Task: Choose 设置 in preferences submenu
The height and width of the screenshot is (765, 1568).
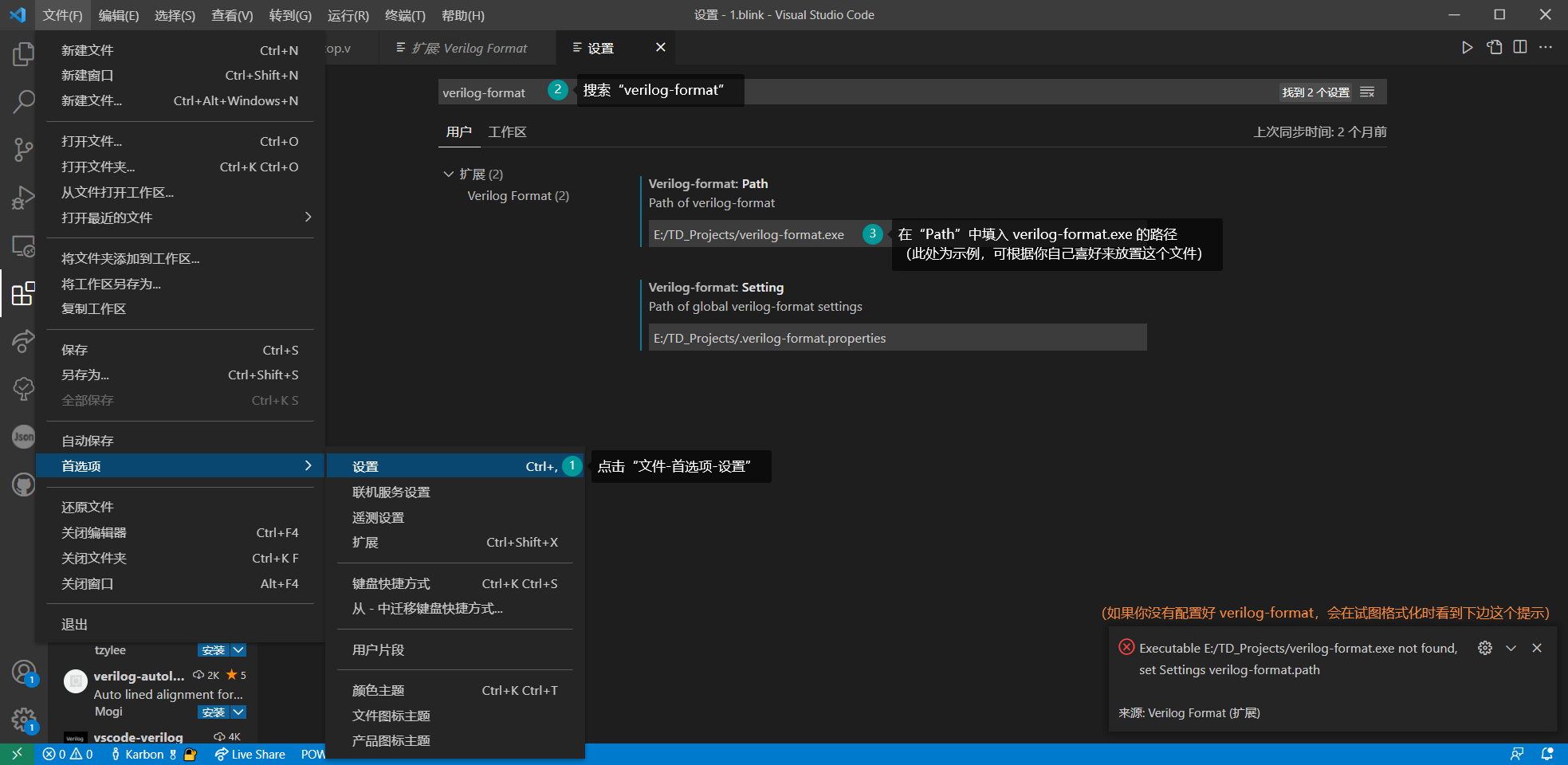Action: (455, 466)
